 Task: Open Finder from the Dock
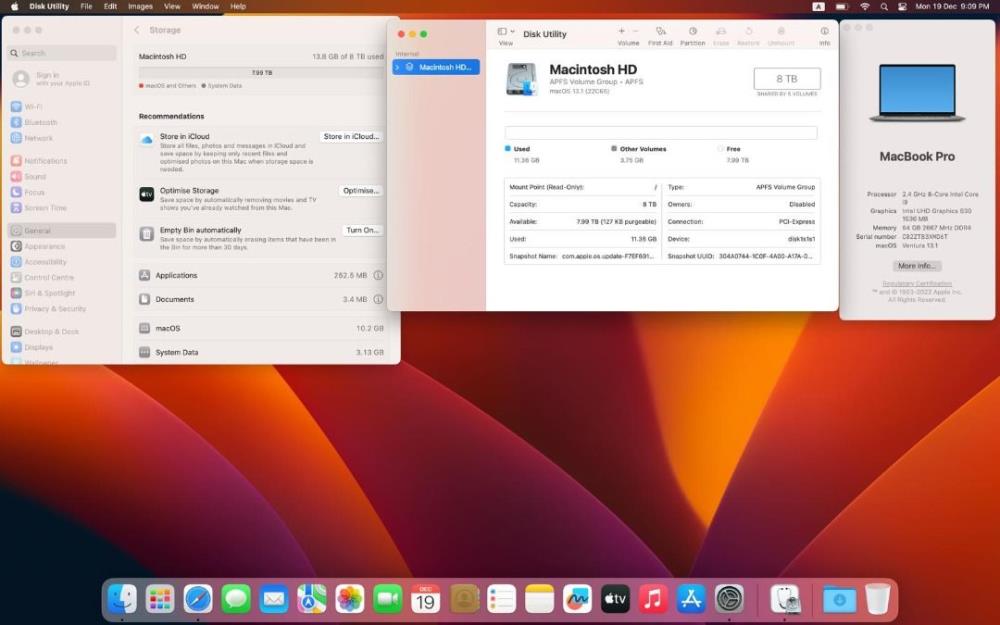(x=122, y=599)
